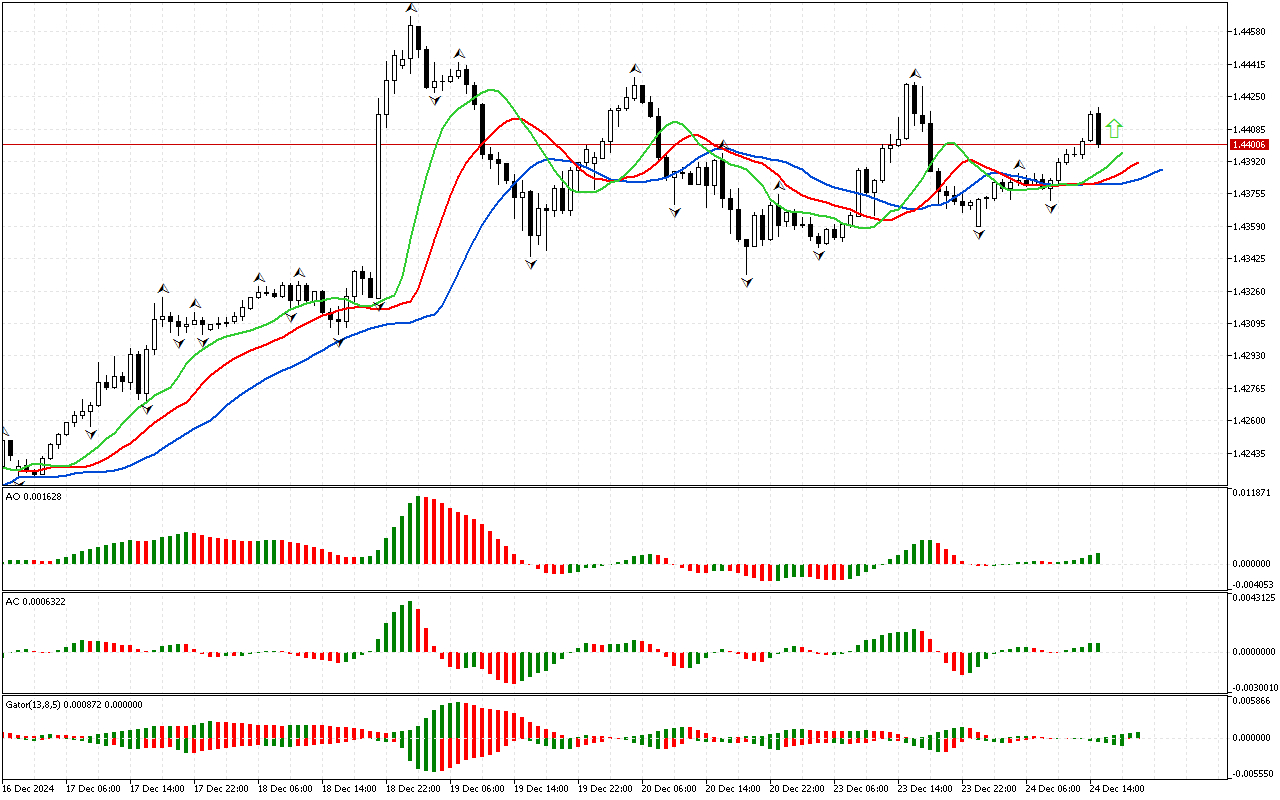The width and height of the screenshot is (1280, 800).
Task: Click the 24 Dec 14:00 time label
Action: tap(1117, 789)
